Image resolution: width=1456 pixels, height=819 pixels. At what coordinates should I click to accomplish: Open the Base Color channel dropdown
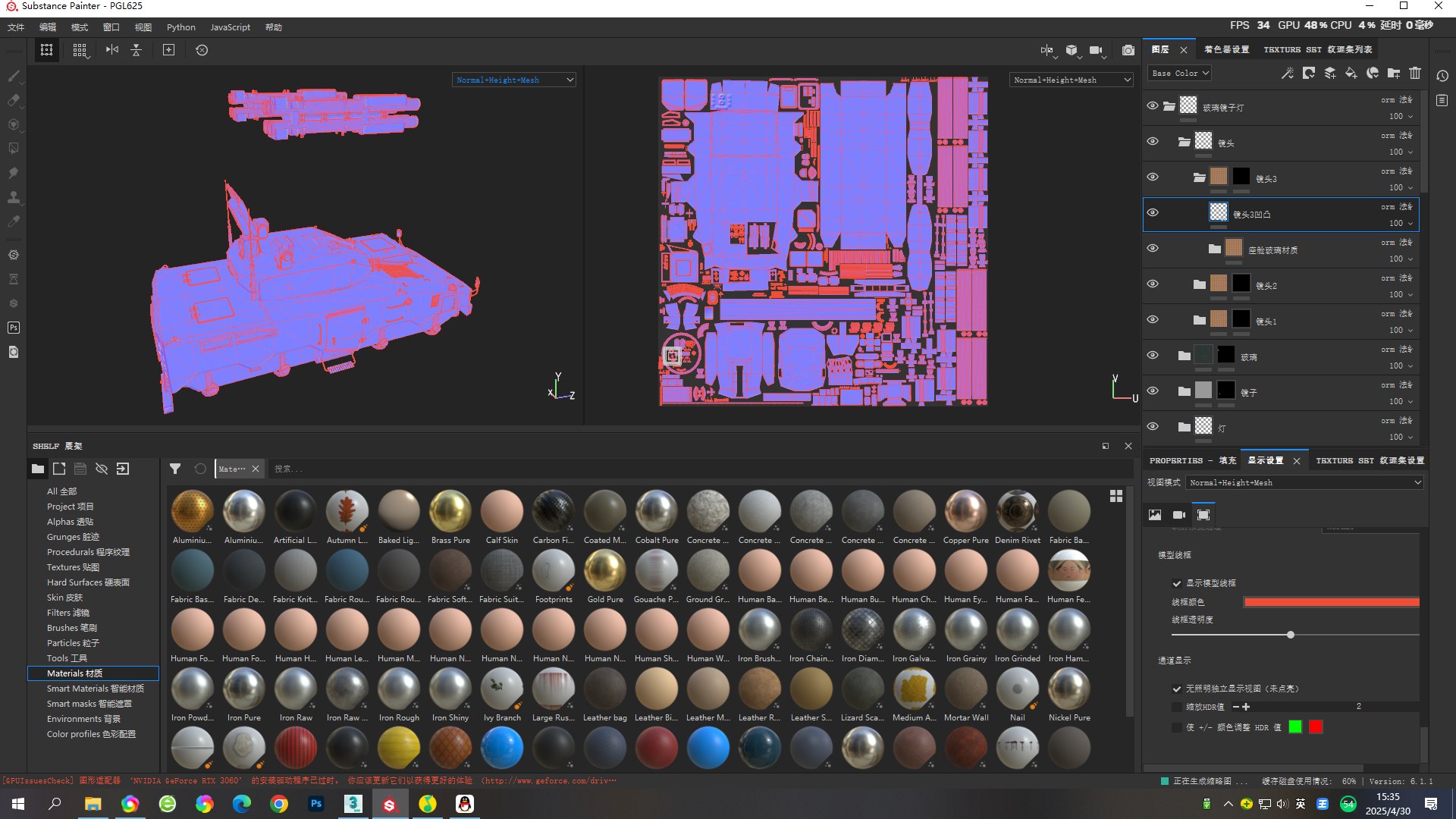click(x=1179, y=74)
